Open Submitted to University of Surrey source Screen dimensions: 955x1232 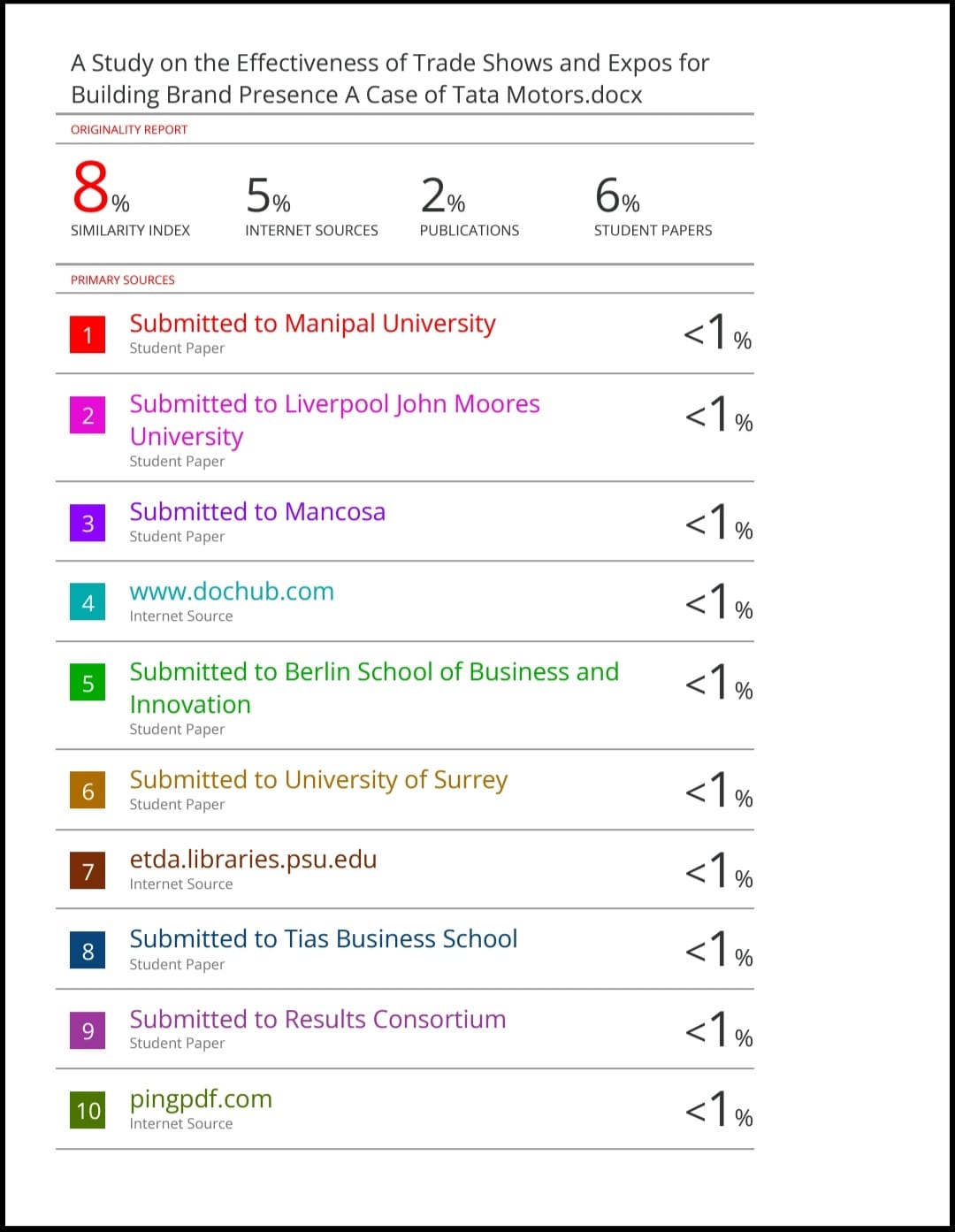click(x=318, y=780)
